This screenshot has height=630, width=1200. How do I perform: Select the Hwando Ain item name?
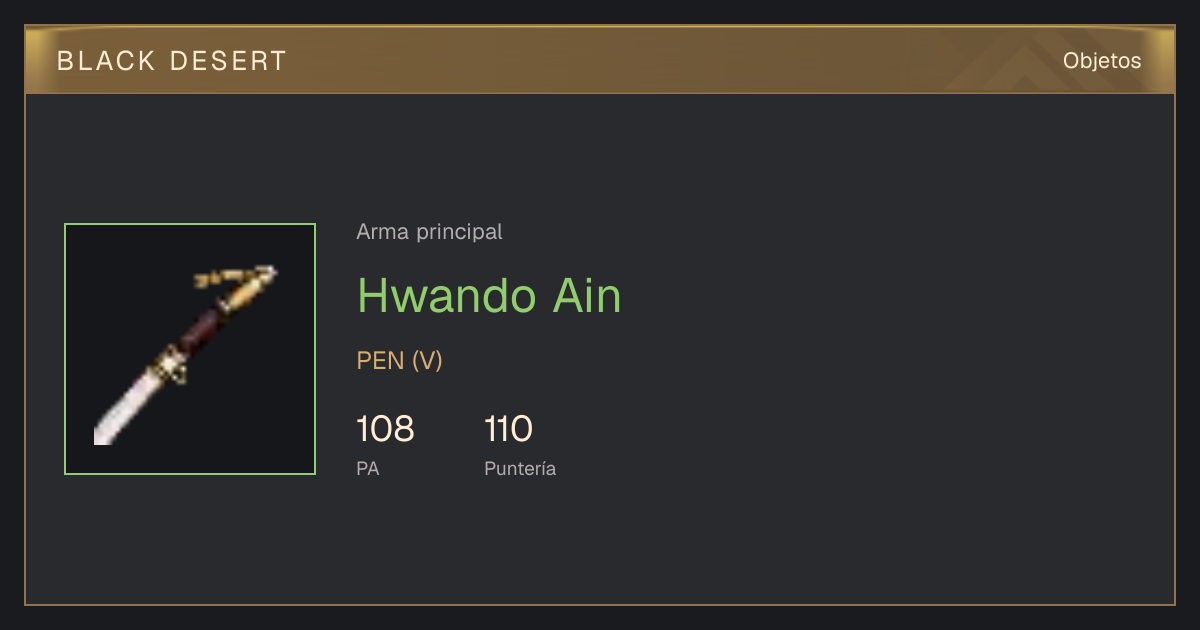[x=489, y=296]
